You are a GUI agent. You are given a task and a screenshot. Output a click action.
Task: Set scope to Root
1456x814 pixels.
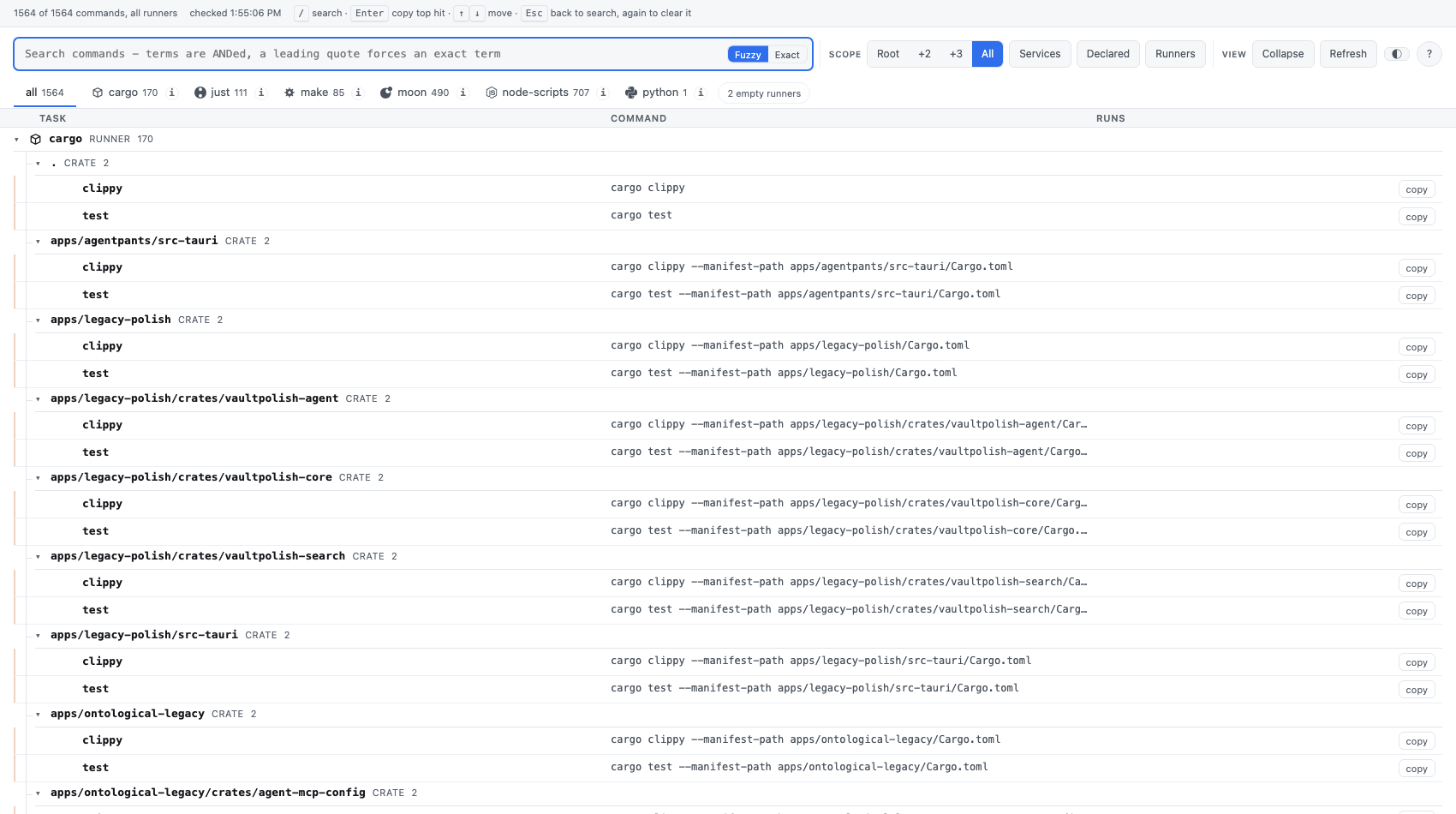click(888, 54)
